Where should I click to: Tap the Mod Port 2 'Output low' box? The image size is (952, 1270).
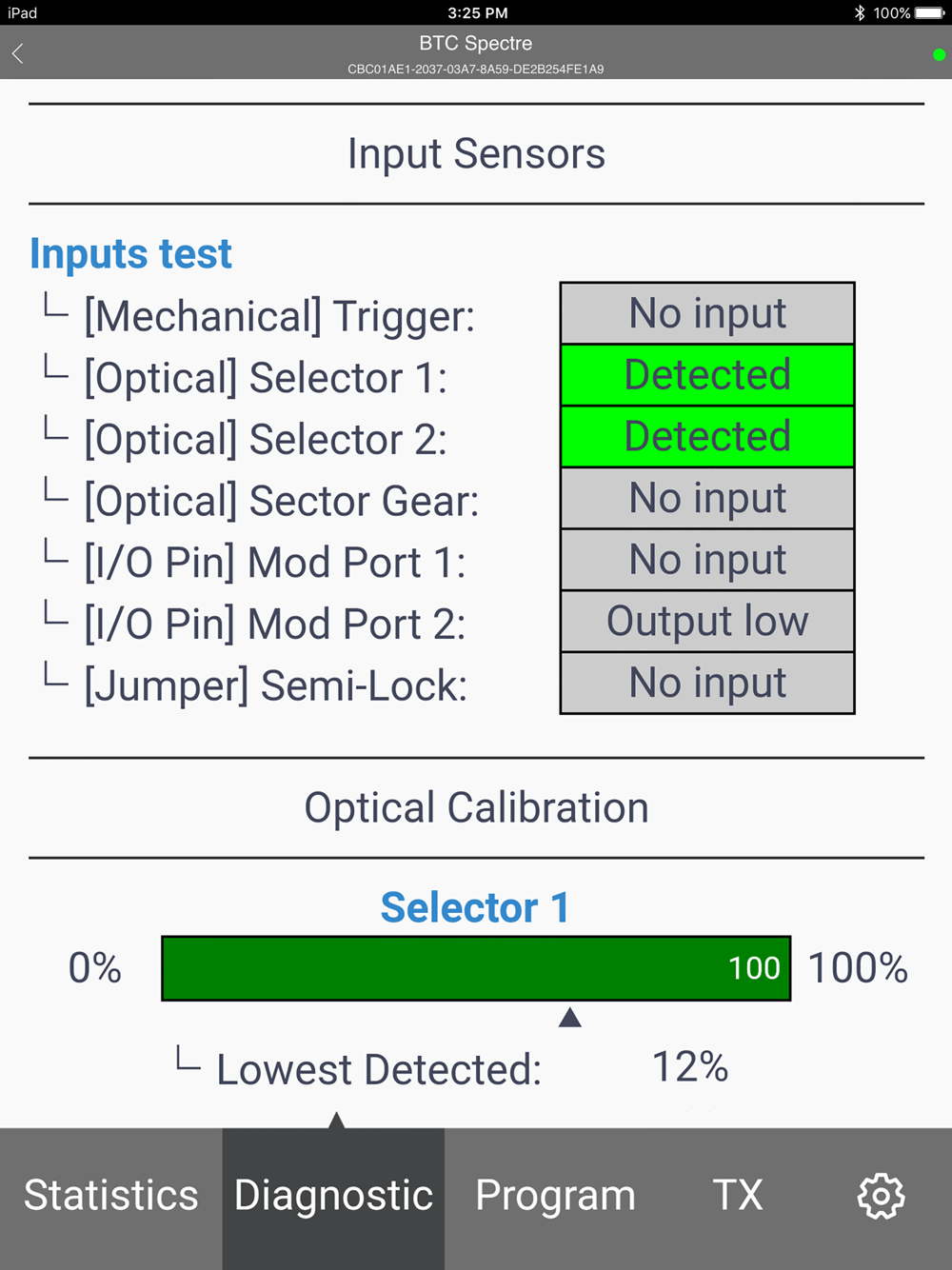click(707, 622)
